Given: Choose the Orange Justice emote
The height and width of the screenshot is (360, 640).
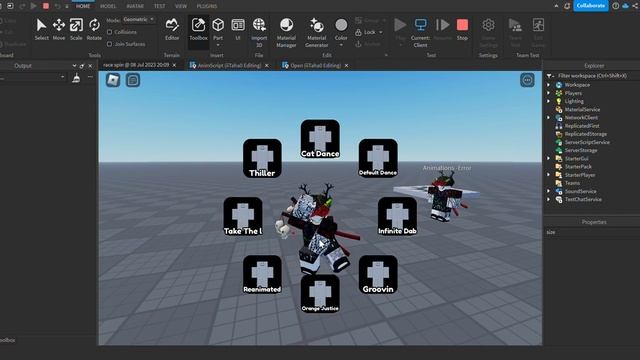Looking at the screenshot, I should (320, 294).
